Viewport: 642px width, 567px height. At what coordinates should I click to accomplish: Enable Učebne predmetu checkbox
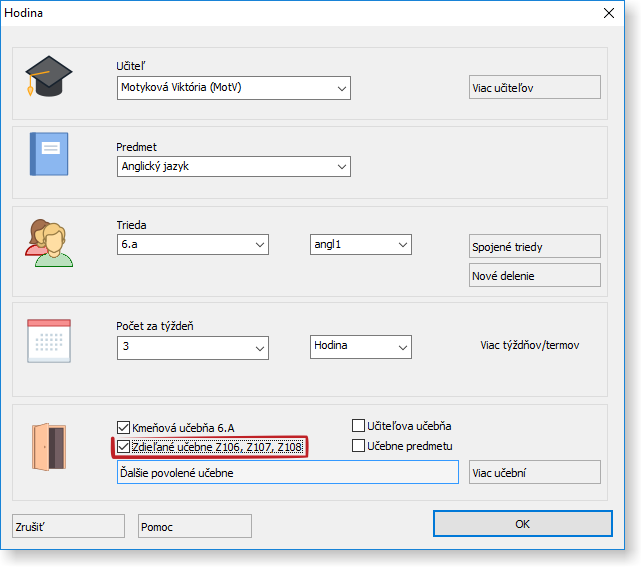coord(359,446)
